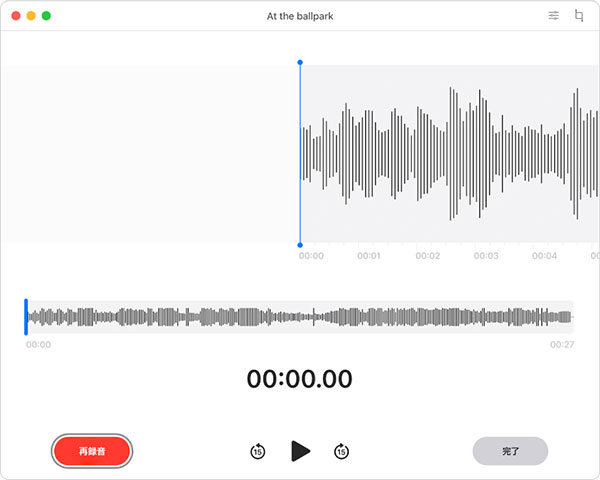This screenshot has width=600, height=480.
Task: Click the 00:02 mark on timeline ruler
Action: [427, 256]
